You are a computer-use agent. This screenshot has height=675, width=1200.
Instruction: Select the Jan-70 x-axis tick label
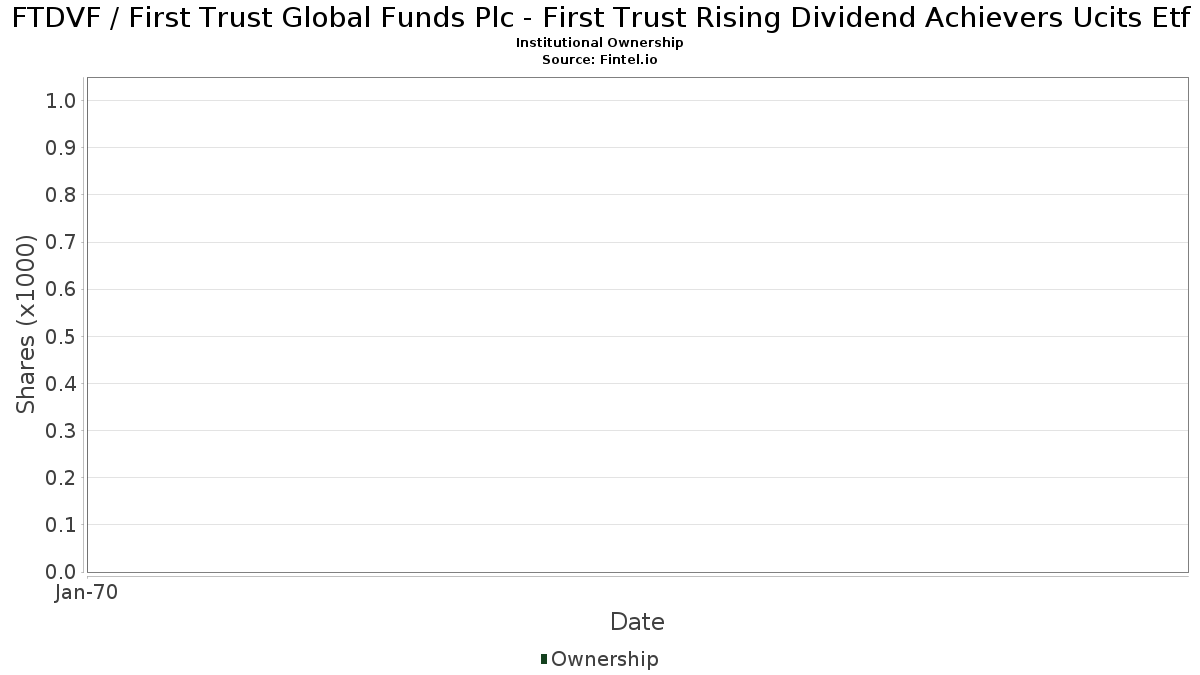tap(87, 593)
